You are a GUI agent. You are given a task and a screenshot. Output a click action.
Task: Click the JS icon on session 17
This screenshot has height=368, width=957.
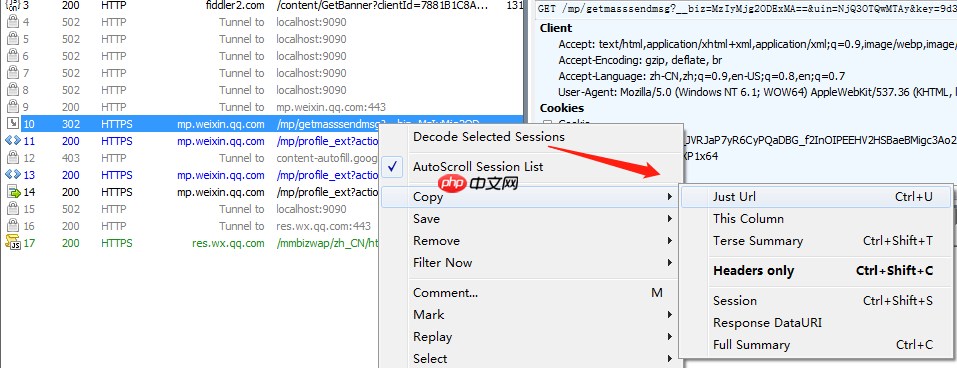(12, 243)
